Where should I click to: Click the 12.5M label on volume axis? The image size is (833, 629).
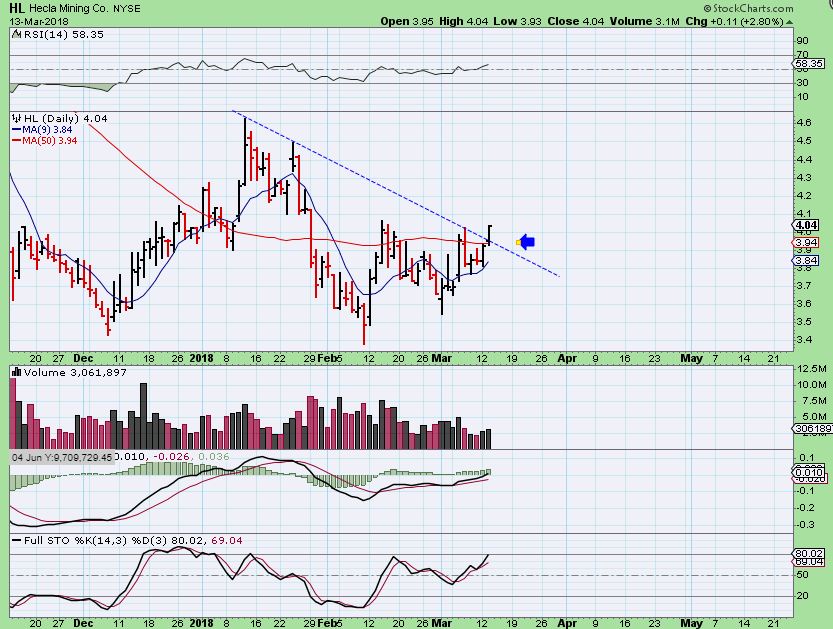[812, 368]
